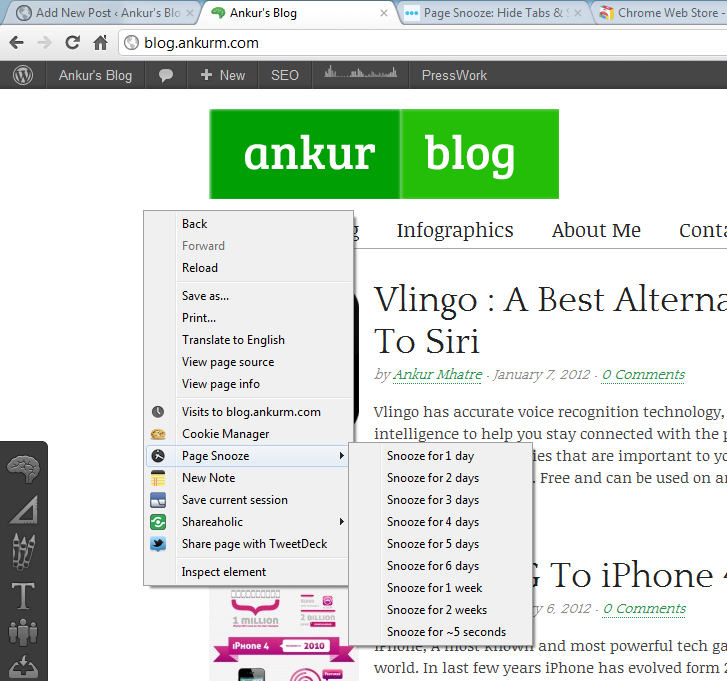
Task: Close the Page Snooze tab
Action: (x=578, y=13)
